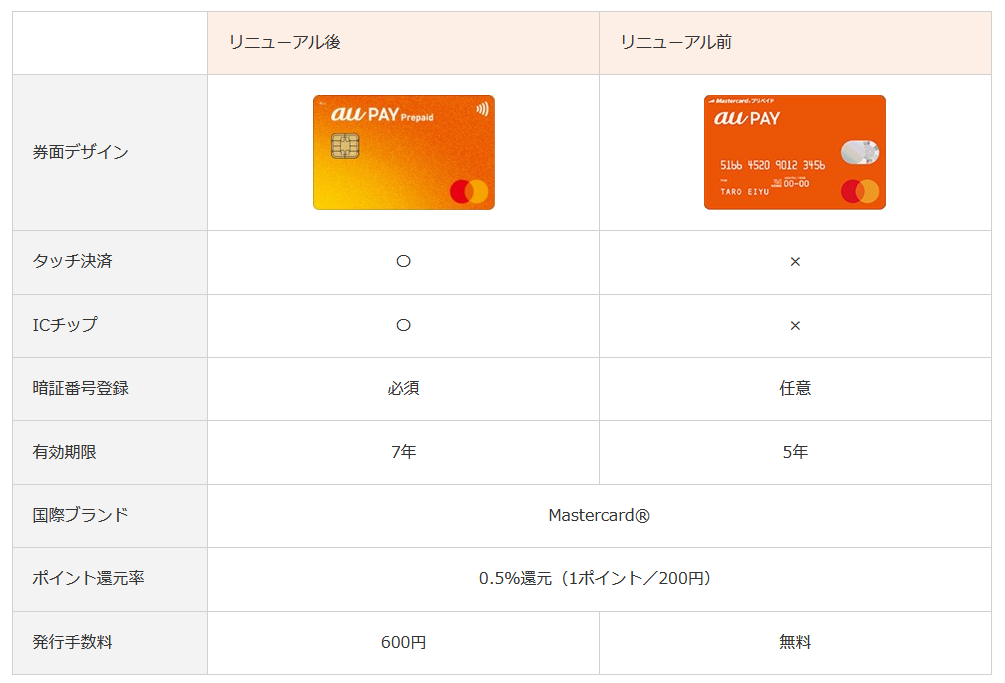The height and width of the screenshot is (683, 1005).
Task: Click the contactless payment waves icon on new card
Action: point(482,108)
